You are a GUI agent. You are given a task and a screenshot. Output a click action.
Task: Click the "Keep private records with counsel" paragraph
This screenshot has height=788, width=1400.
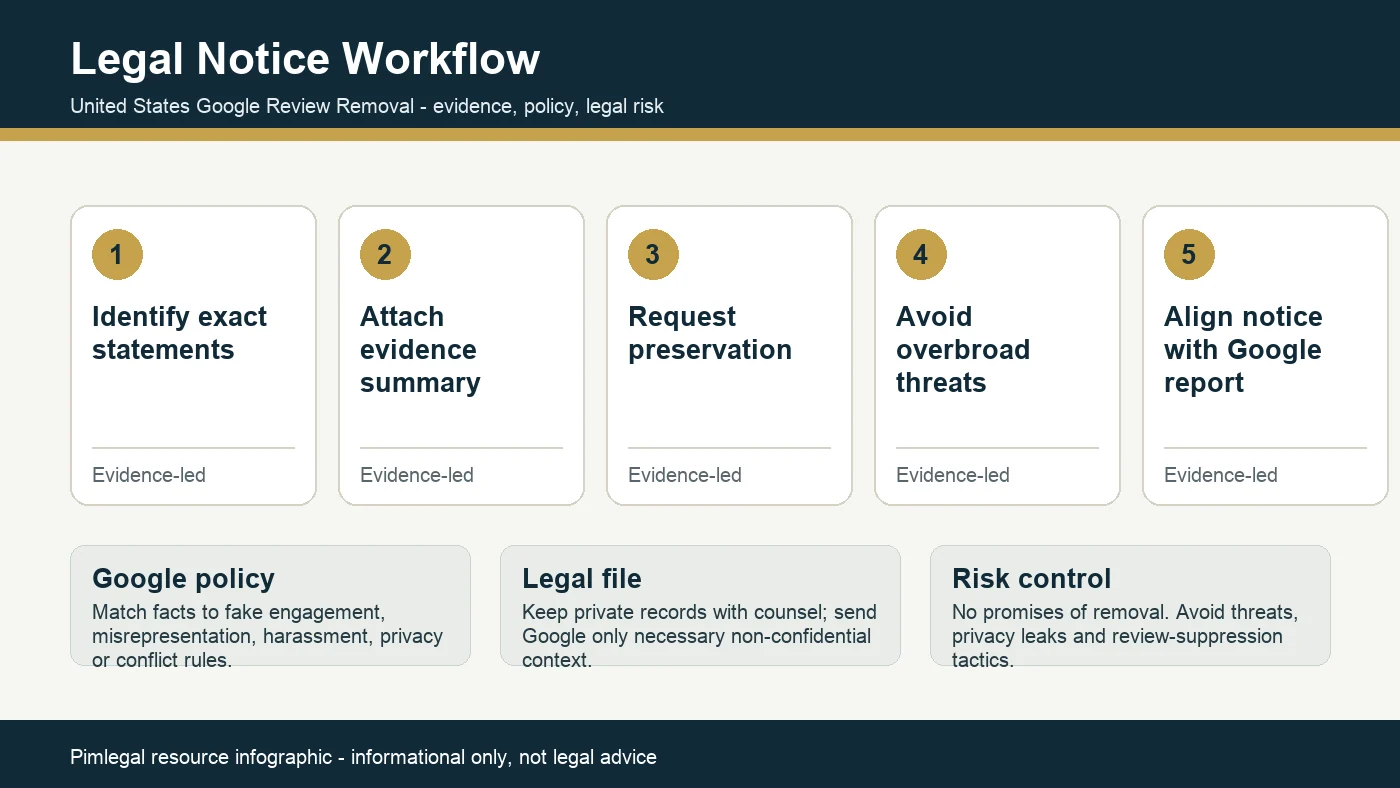[699, 636]
